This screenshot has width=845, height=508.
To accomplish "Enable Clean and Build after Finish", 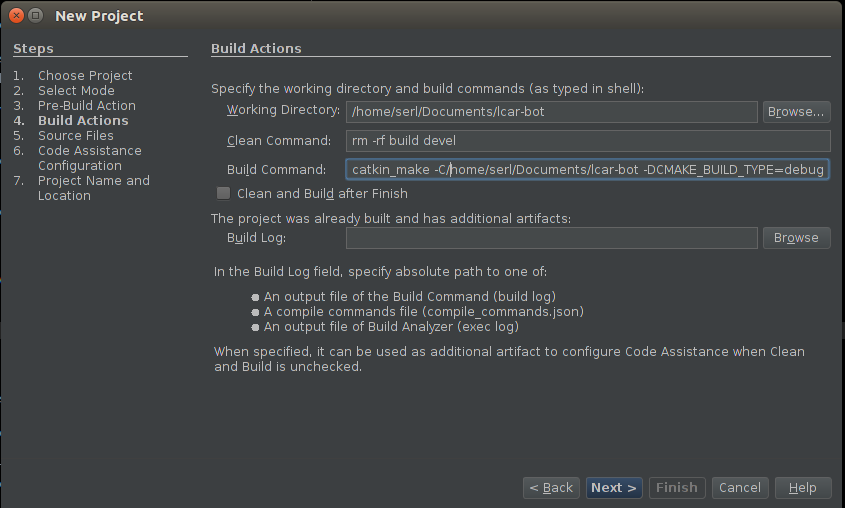I will click(223, 193).
